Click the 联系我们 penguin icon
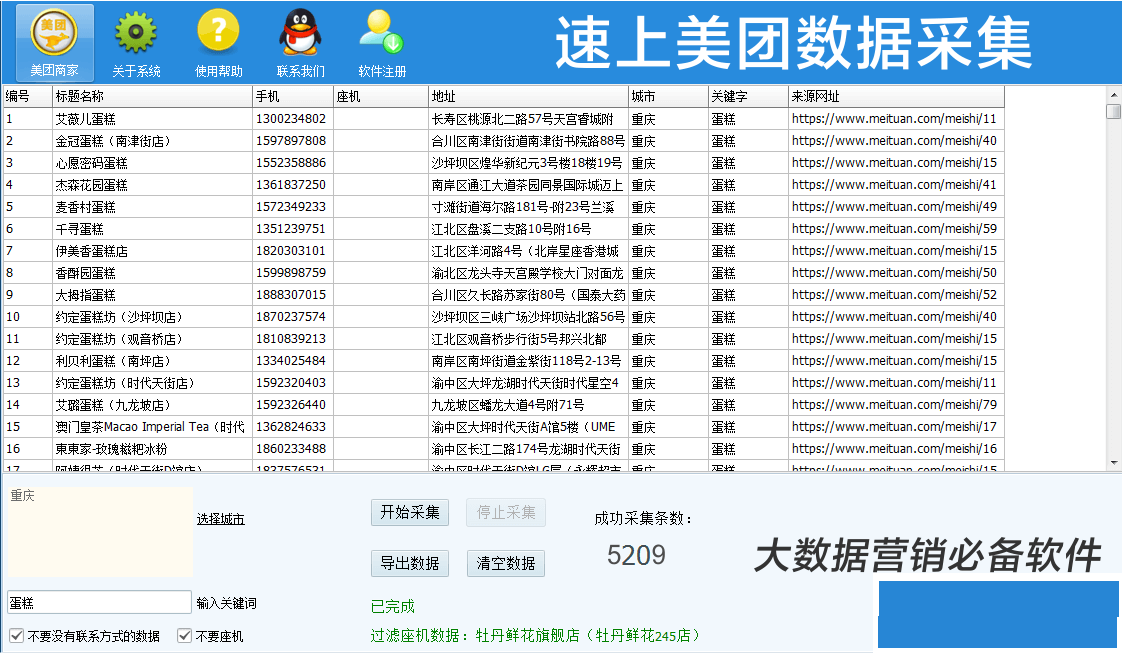Screen dimensions: 1123x653 click(x=300, y=43)
